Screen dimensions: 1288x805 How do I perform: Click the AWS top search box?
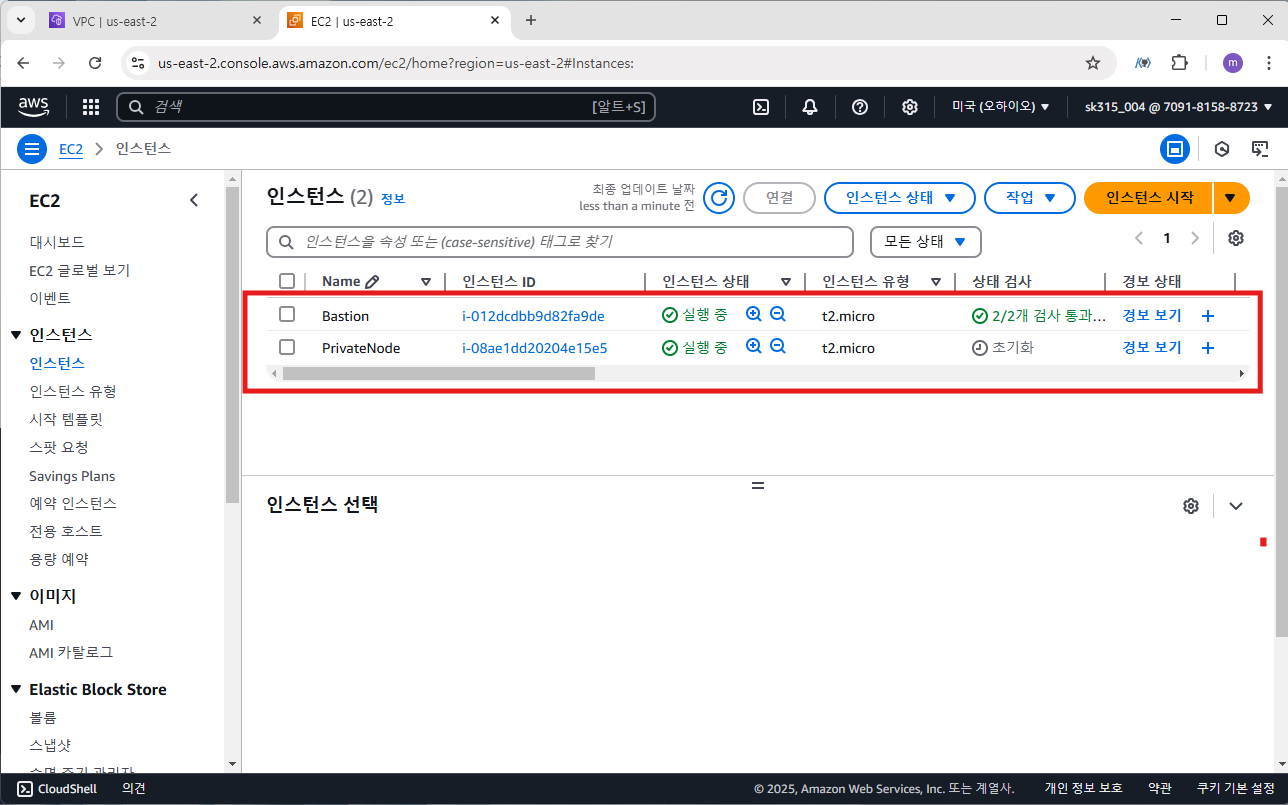click(386, 107)
